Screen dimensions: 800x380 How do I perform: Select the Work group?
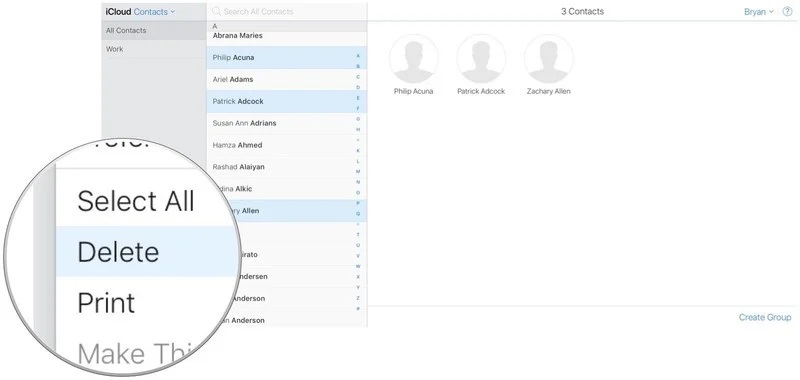click(154, 49)
